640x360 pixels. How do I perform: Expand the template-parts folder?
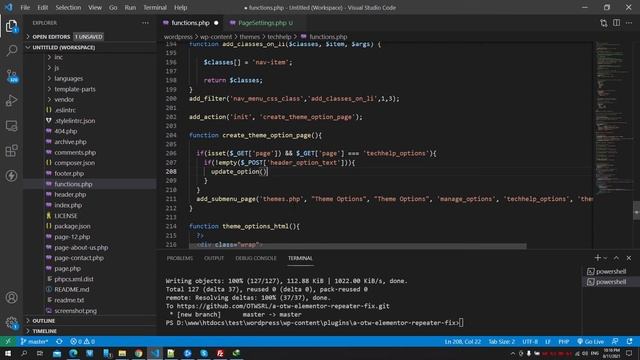coord(75,89)
